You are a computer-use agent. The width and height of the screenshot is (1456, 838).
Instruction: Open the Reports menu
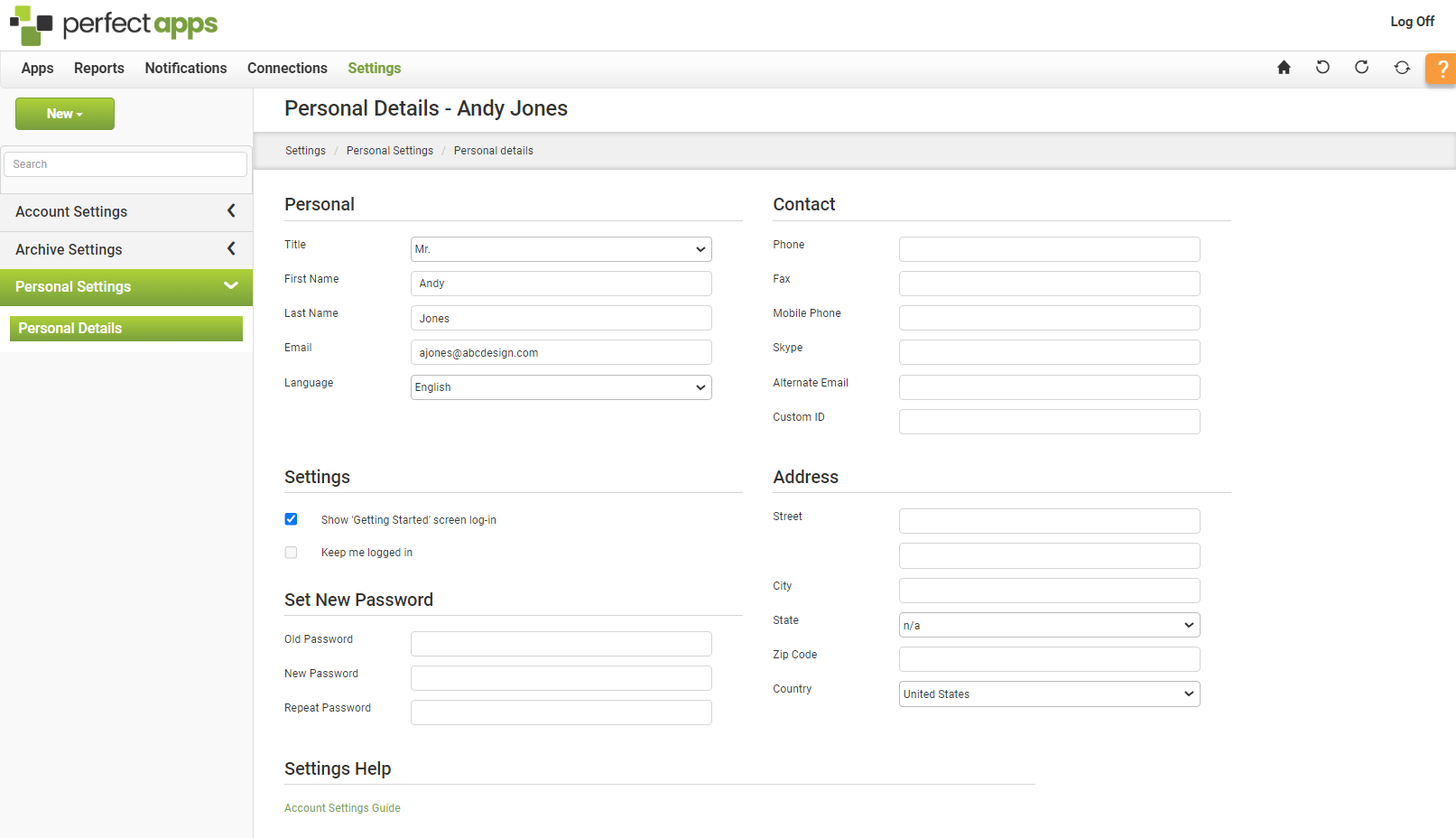(x=99, y=69)
